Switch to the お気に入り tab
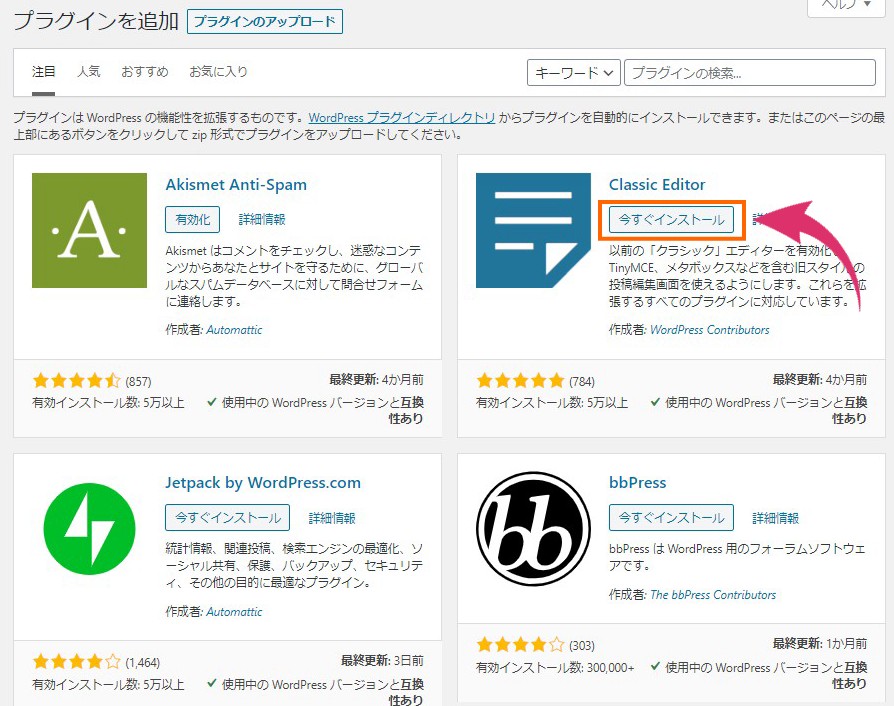Viewport: 894px width, 706px height. tap(218, 72)
